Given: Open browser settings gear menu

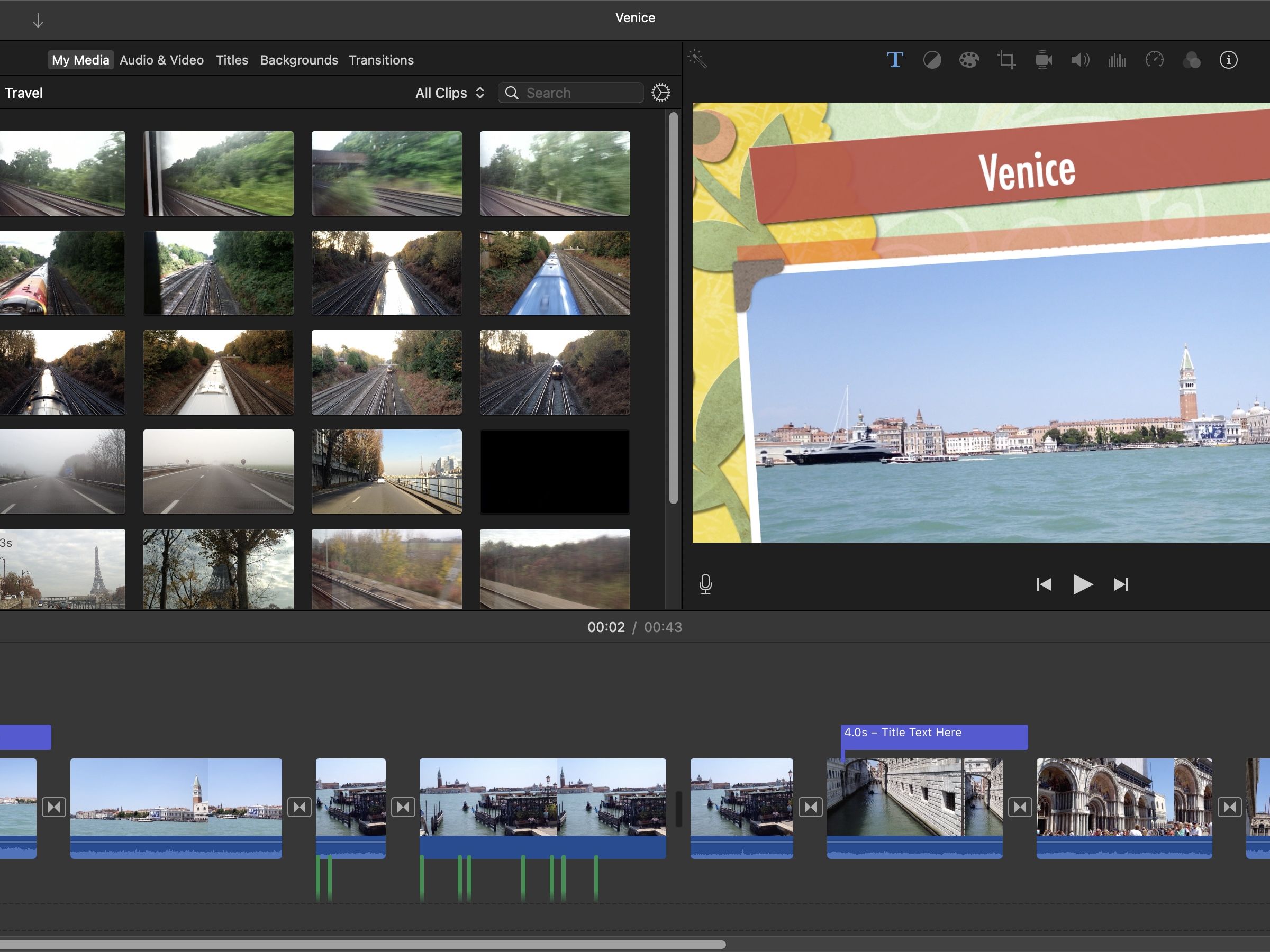Looking at the screenshot, I should click(661, 93).
